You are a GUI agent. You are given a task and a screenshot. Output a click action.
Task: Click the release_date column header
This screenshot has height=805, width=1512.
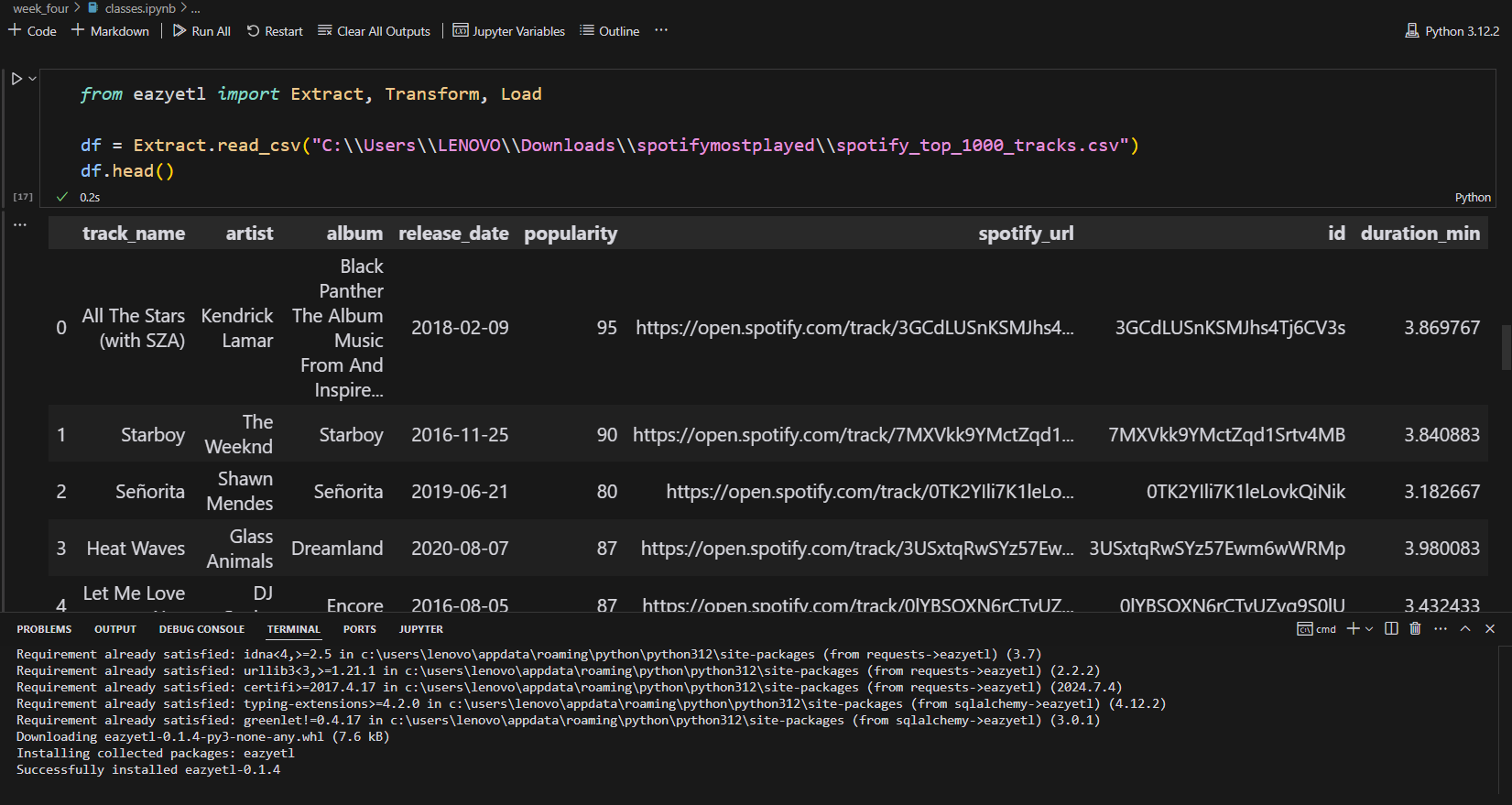point(453,234)
